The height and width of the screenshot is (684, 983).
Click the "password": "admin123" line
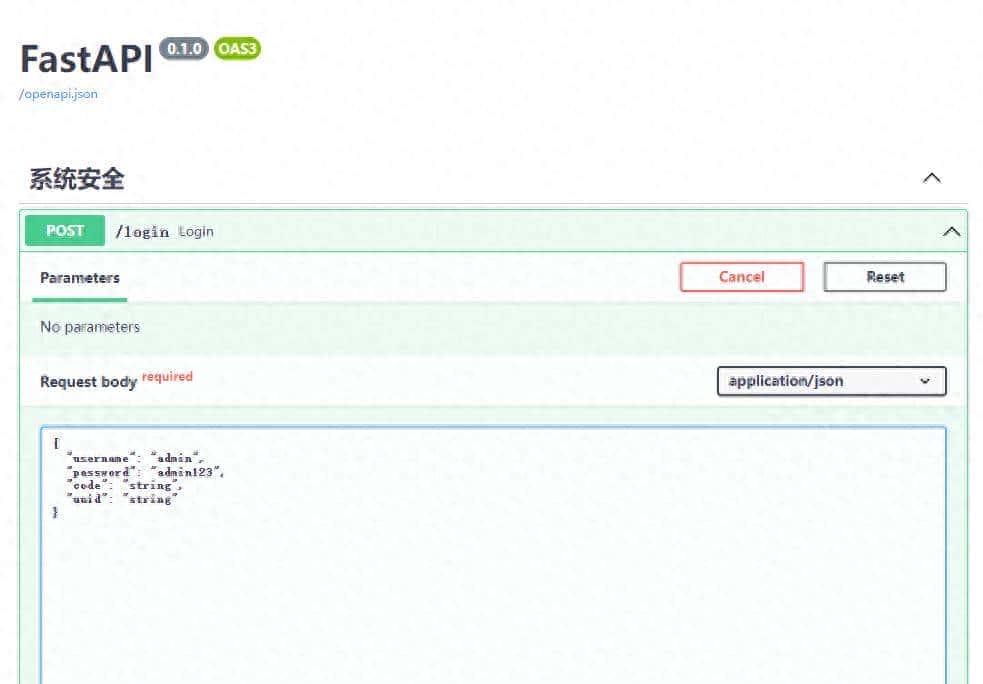click(x=145, y=472)
